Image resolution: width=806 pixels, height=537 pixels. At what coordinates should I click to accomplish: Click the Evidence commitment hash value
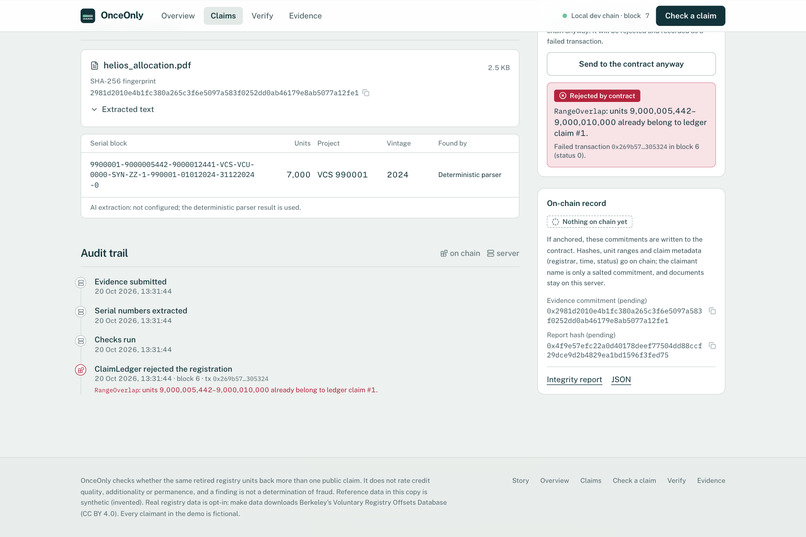coord(624,316)
